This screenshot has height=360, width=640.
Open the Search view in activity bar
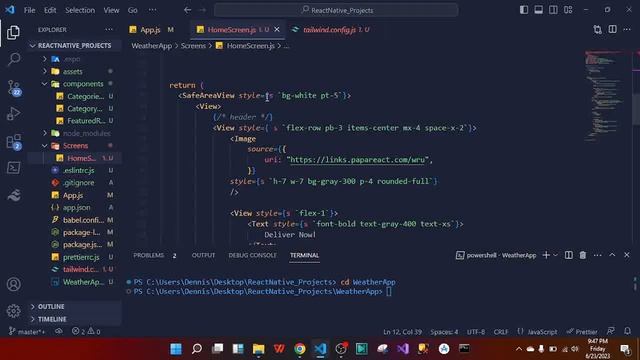(x=13, y=60)
